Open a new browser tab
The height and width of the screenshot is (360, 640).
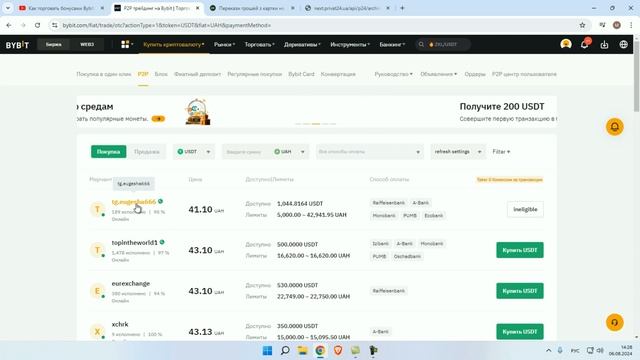(x=402, y=8)
